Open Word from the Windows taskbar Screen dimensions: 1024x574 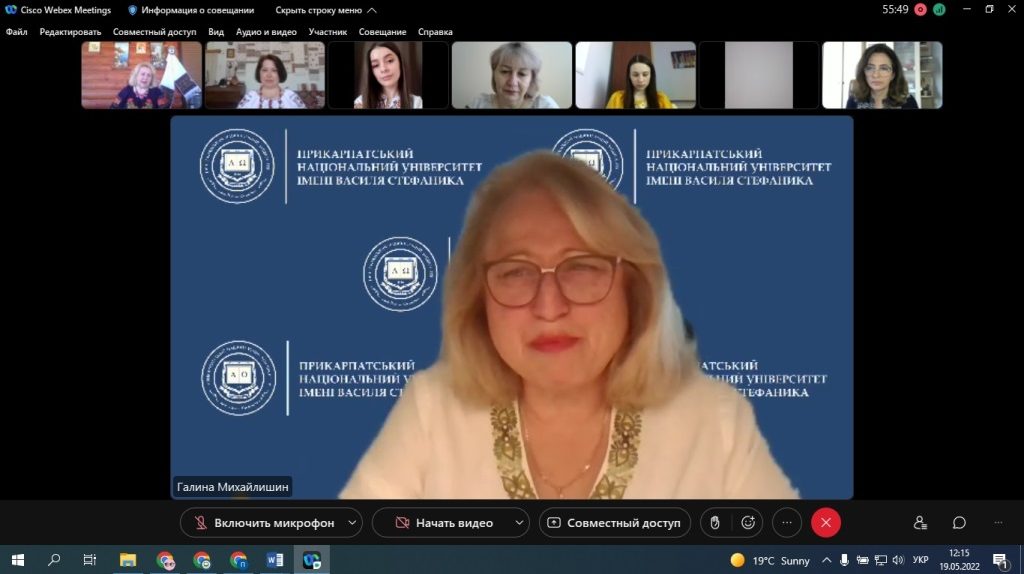coord(275,560)
